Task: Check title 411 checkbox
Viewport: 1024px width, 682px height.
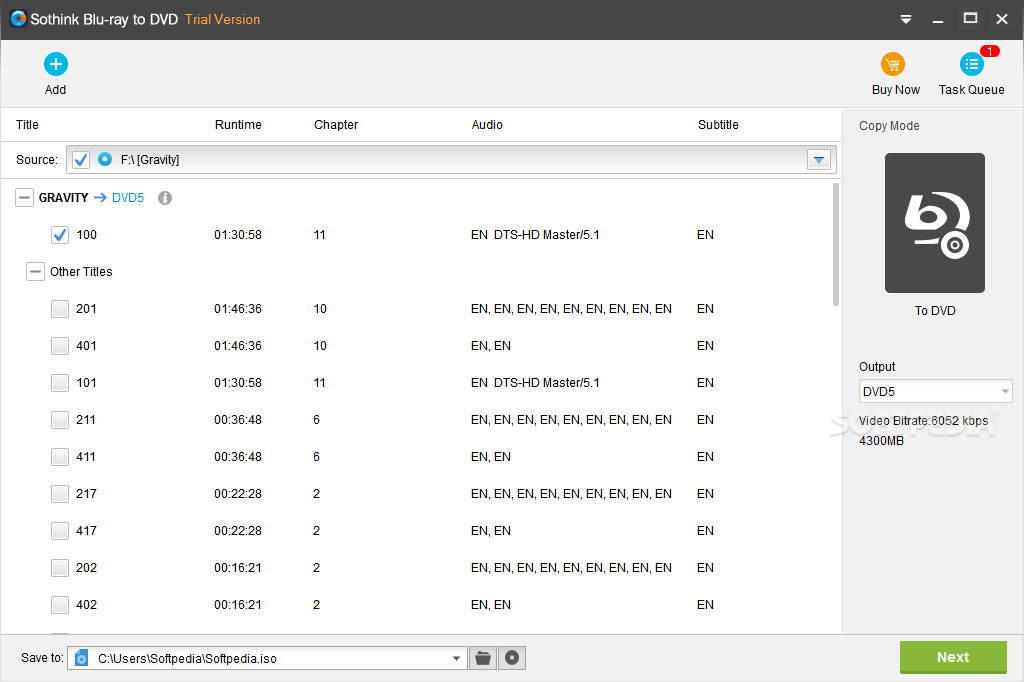Action: pyautogui.click(x=60, y=457)
